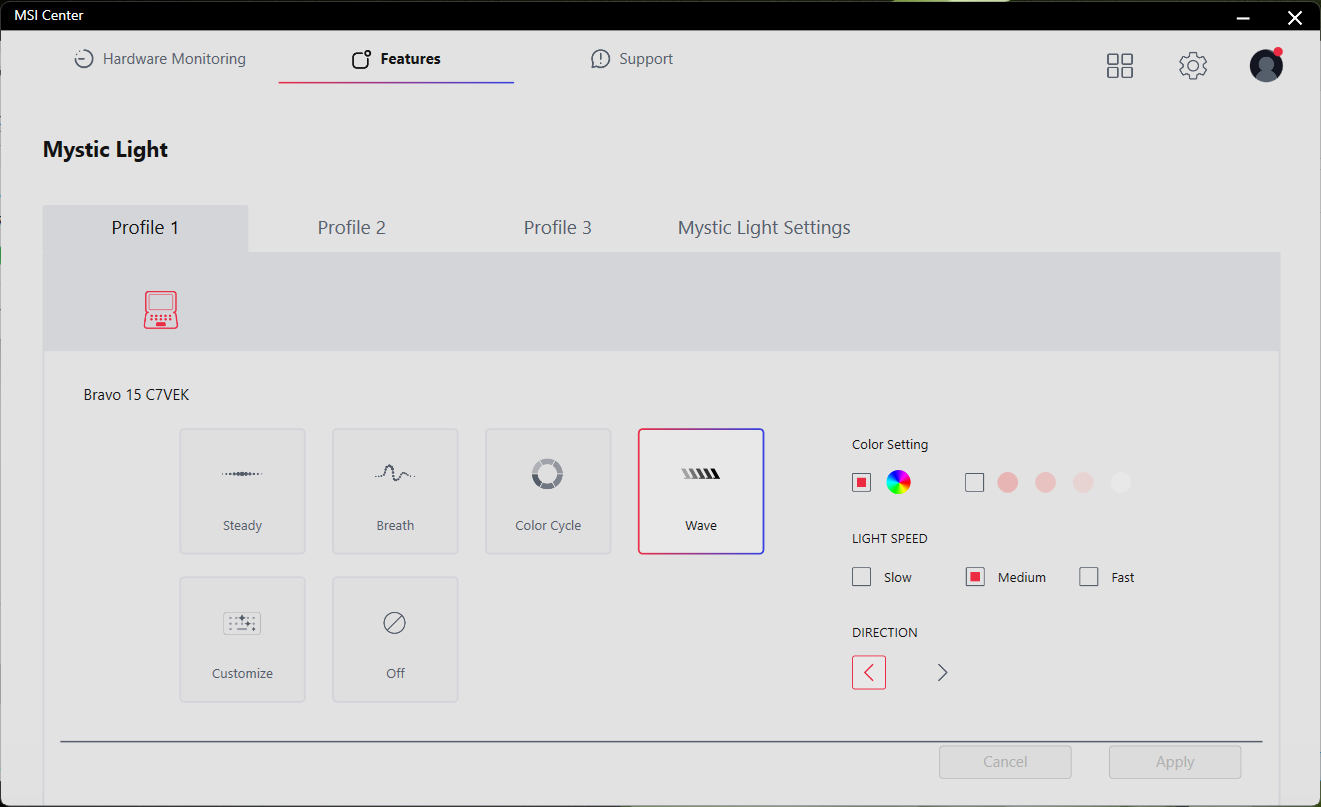Open the Features tab
Viewport: 1321px width, 807px height.
coord(396,59)
